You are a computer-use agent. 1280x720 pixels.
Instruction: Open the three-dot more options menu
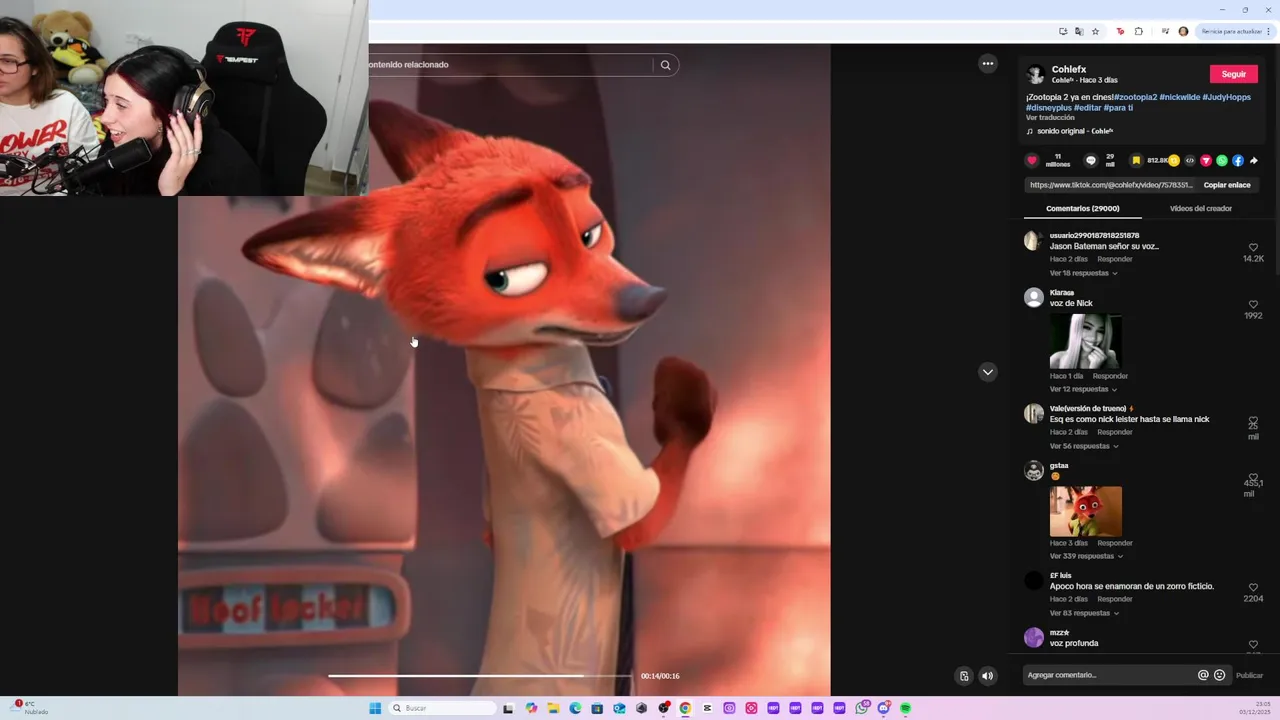coord(988,64)
